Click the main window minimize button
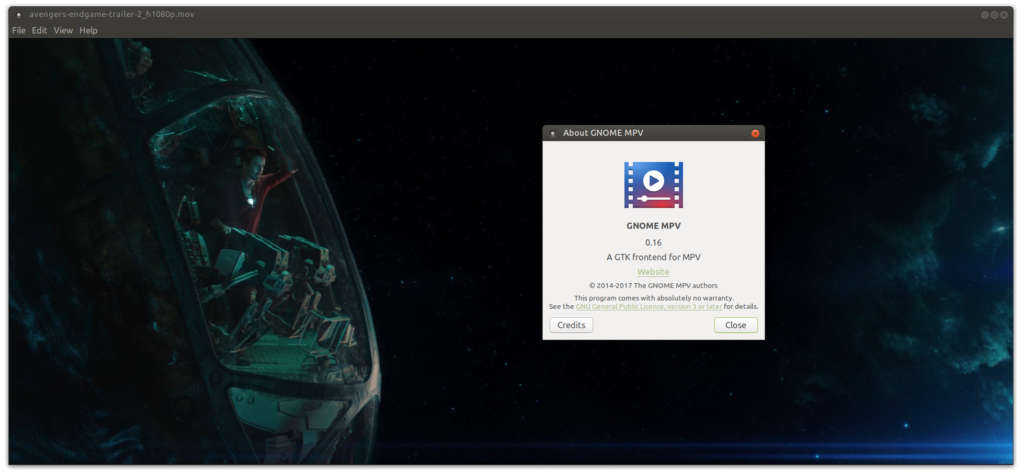The height and width of the screenshot is (474, 1024). coord(985,14)
